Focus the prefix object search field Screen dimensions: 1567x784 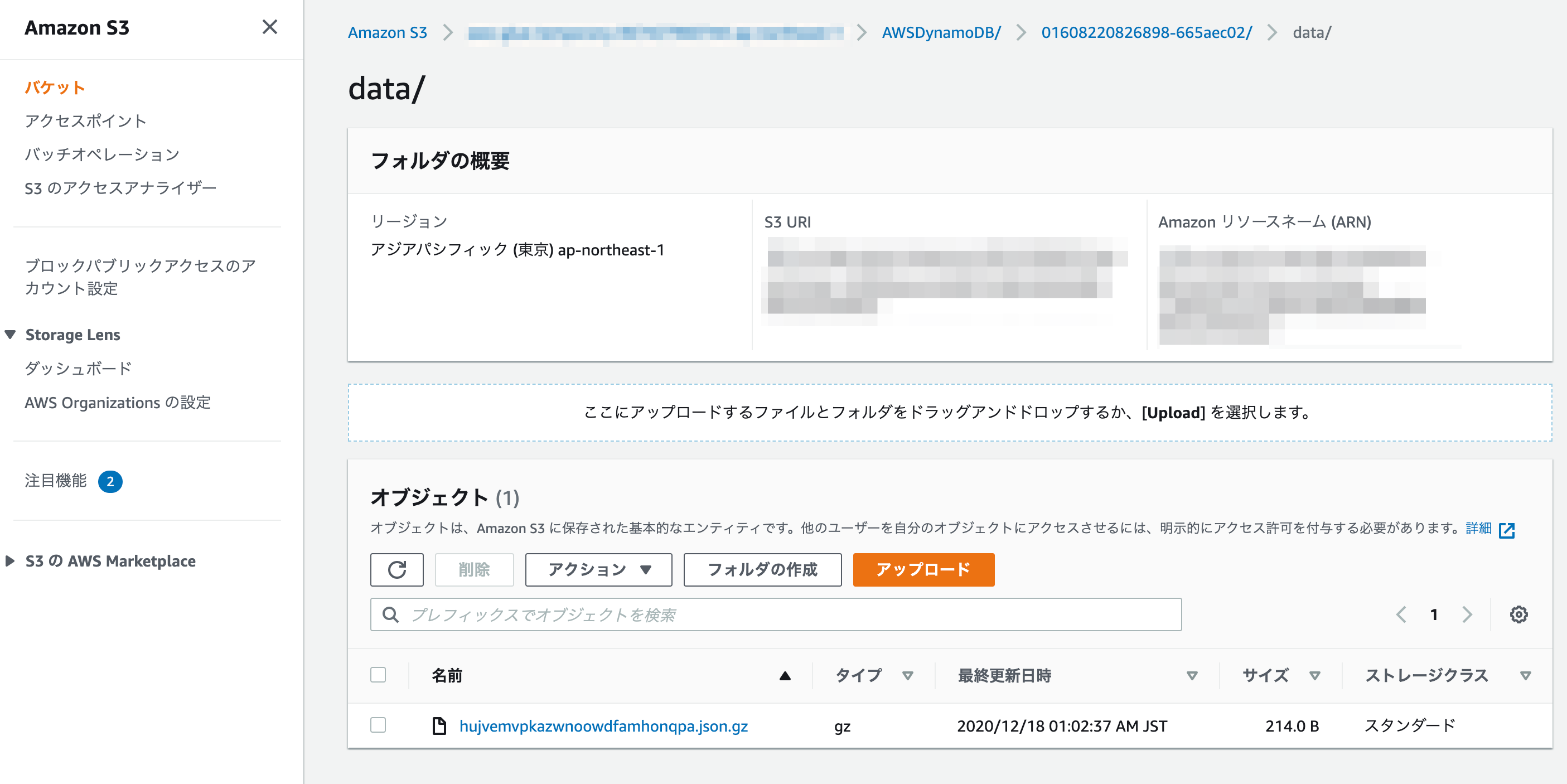(776, 614)
